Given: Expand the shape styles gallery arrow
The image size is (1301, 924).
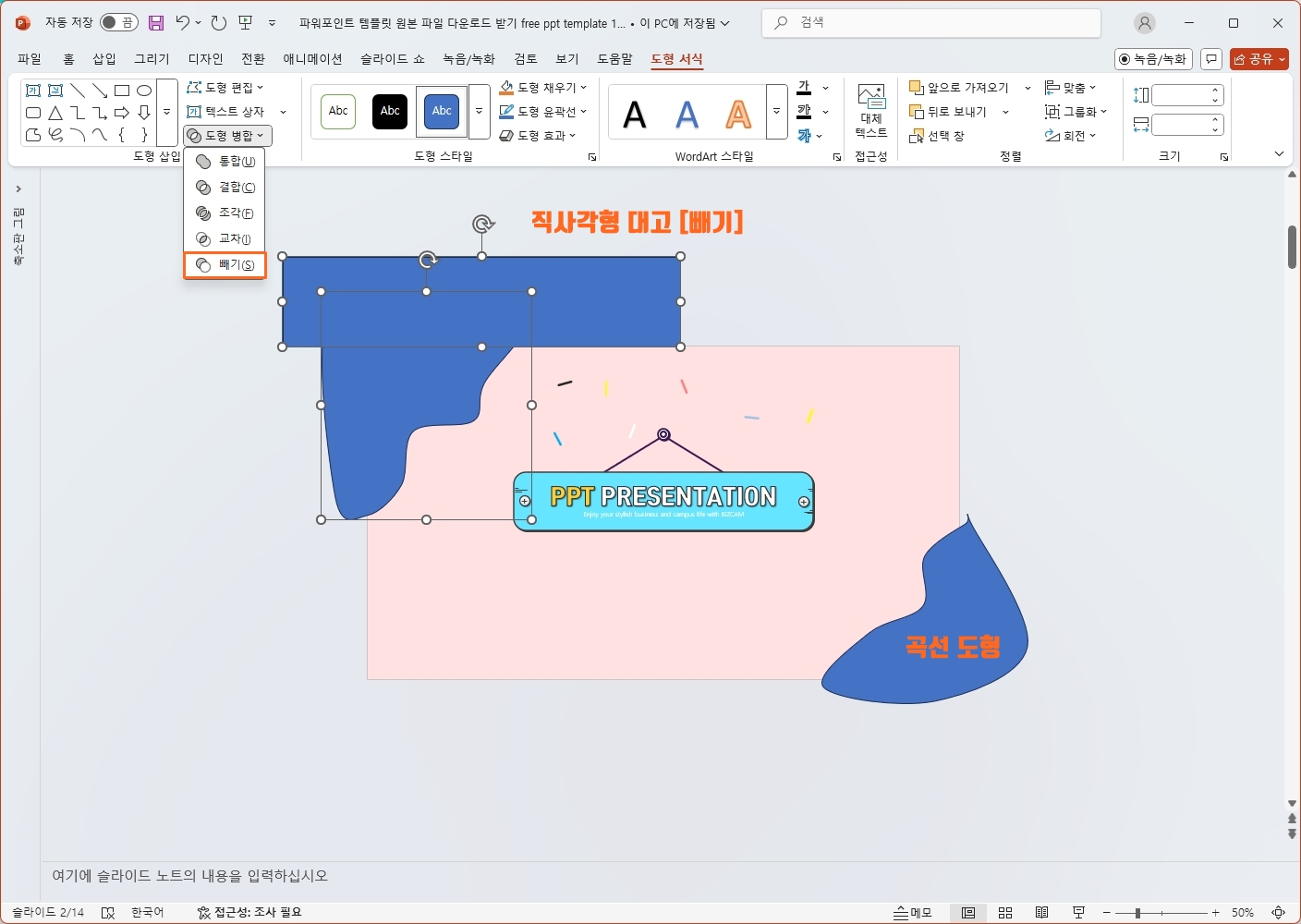Looking at the screenshot, I should [x=479, y=111].
